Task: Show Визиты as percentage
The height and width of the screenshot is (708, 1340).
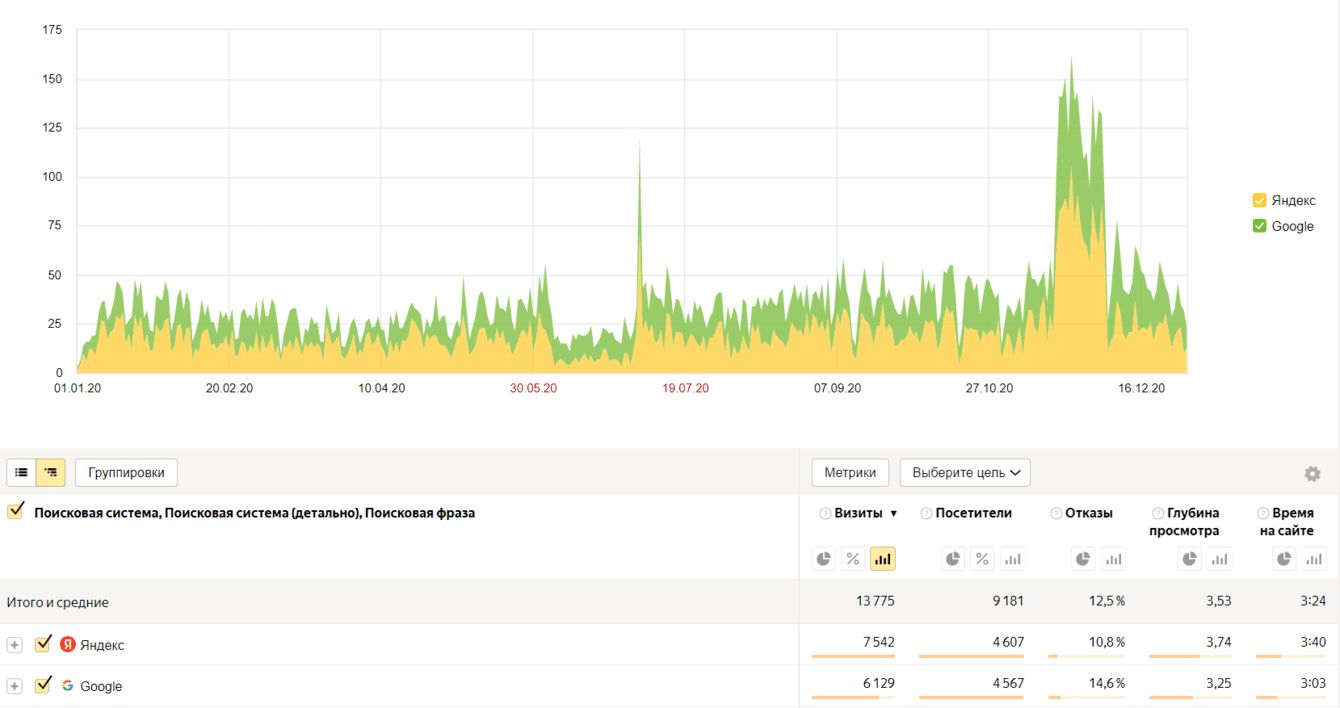Action: [853, 559]
